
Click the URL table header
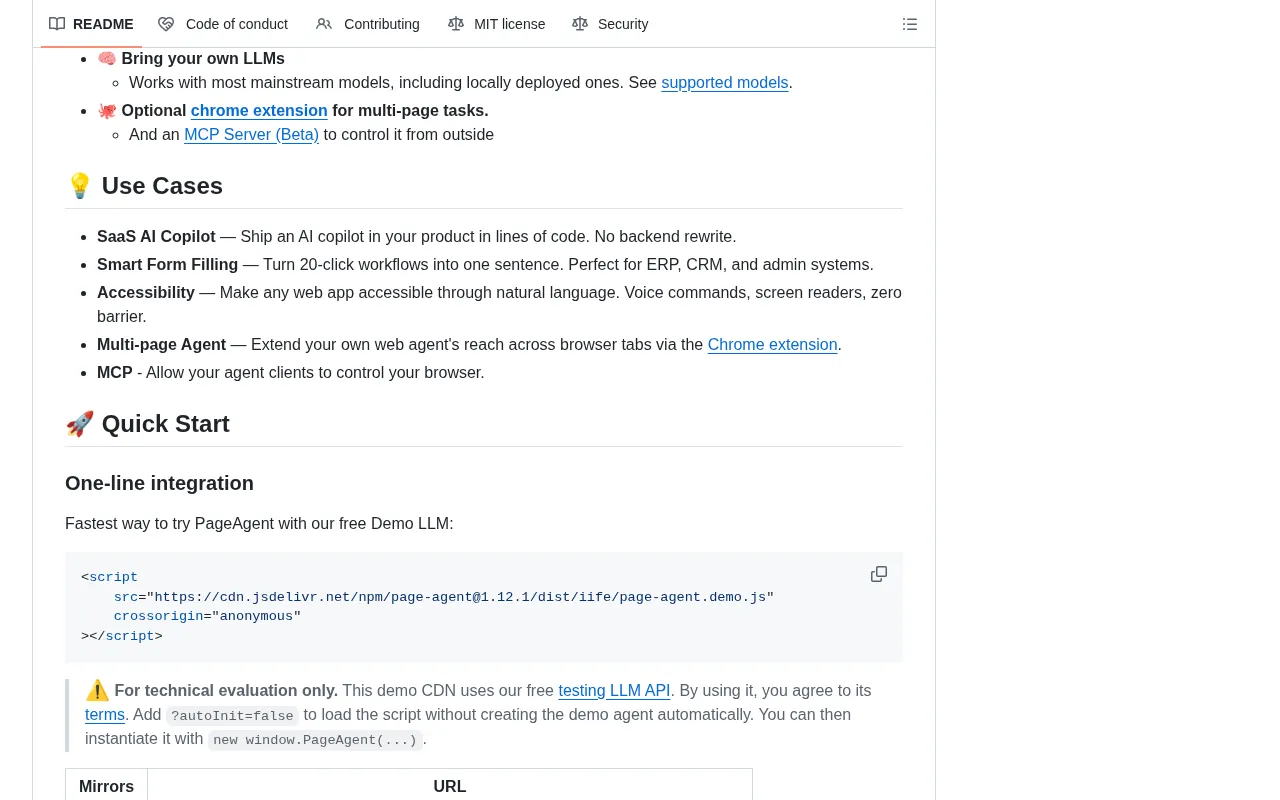450,786
